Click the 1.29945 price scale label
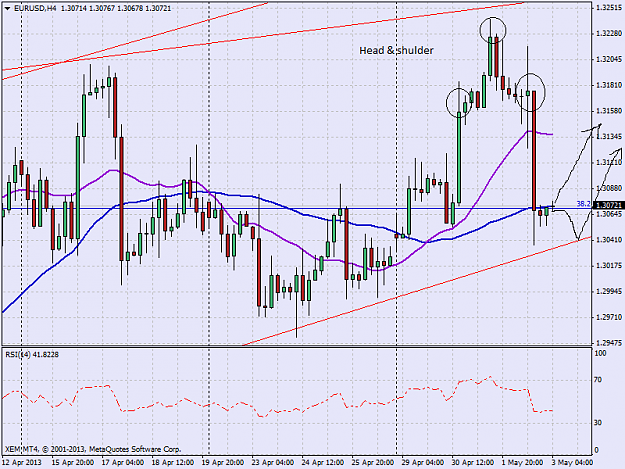625x469 pixels. tap(609, 291)
